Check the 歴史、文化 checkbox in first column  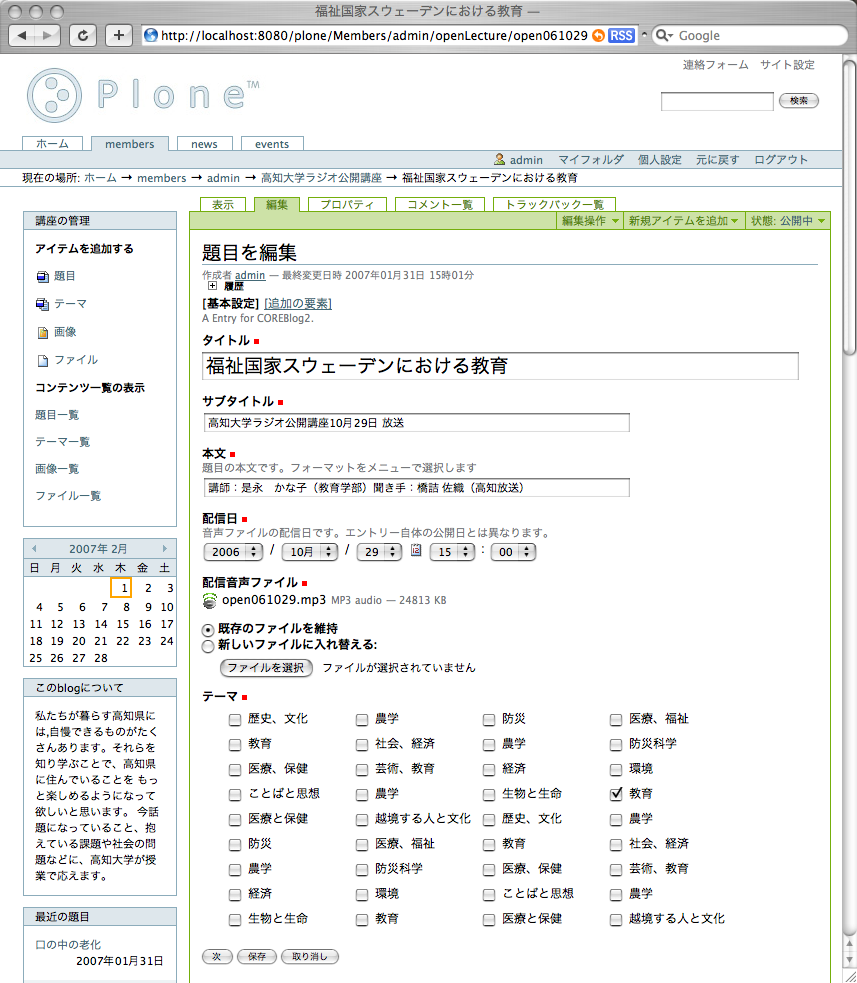(x=234, y=720)
